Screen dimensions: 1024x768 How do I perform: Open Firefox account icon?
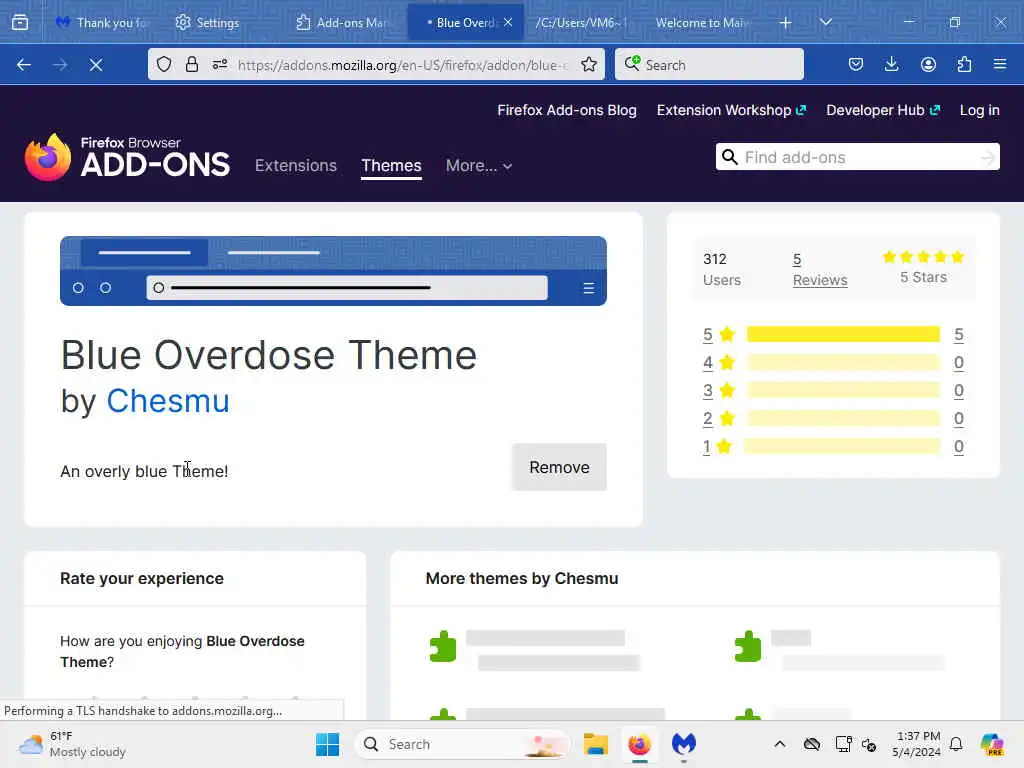928,64
